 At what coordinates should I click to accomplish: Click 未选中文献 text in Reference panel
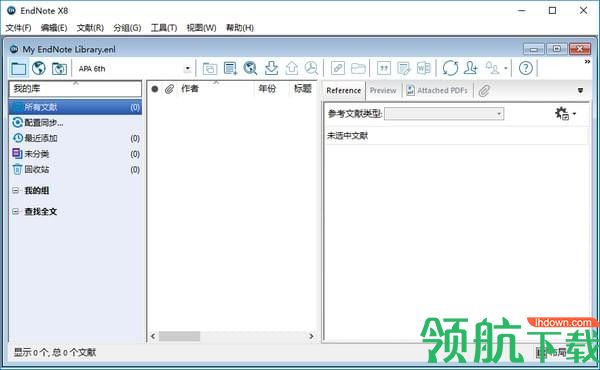[x=347, y=135]
